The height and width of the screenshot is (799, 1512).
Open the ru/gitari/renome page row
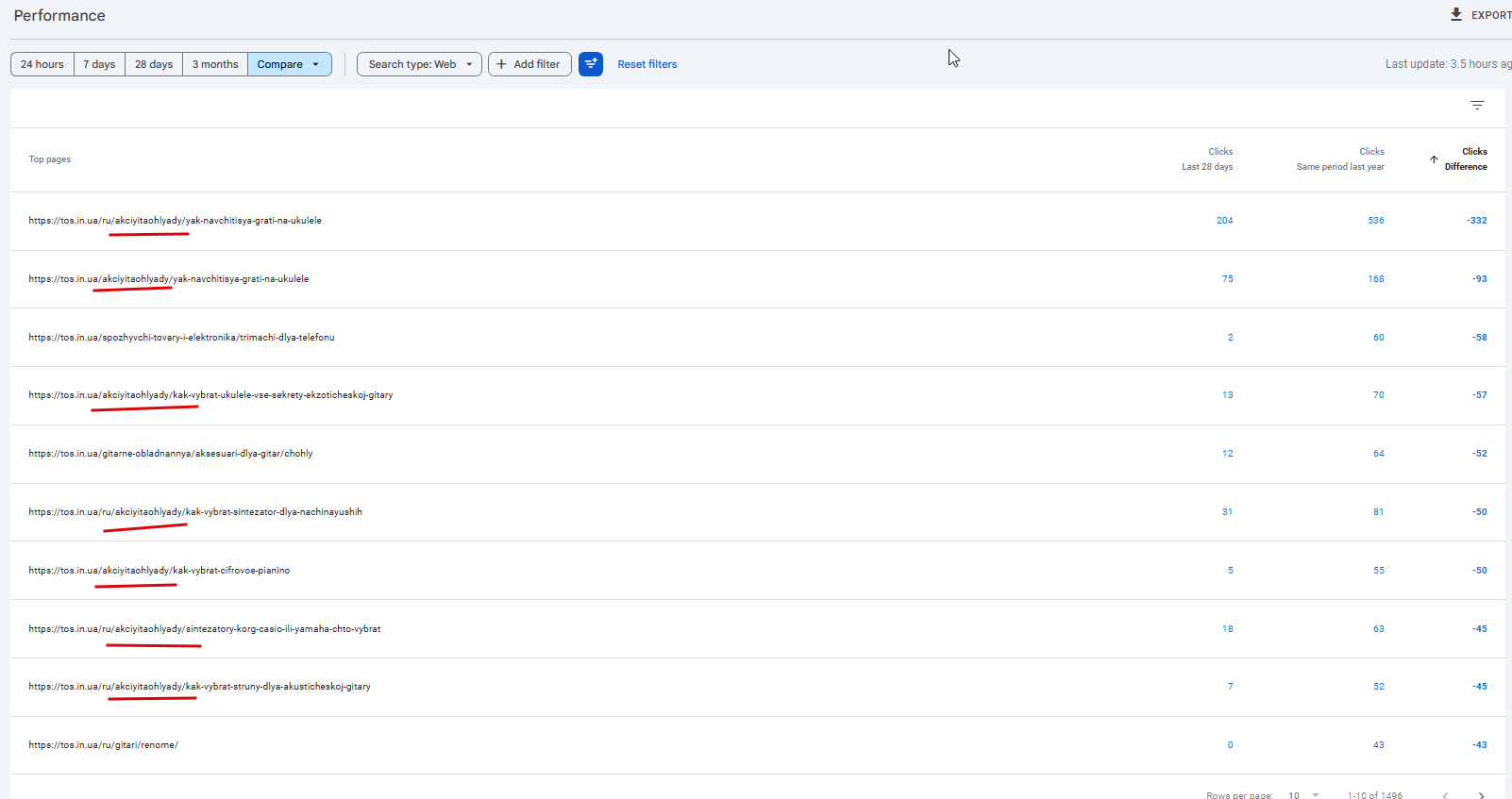pyautogui.click(x=757, y=745)
